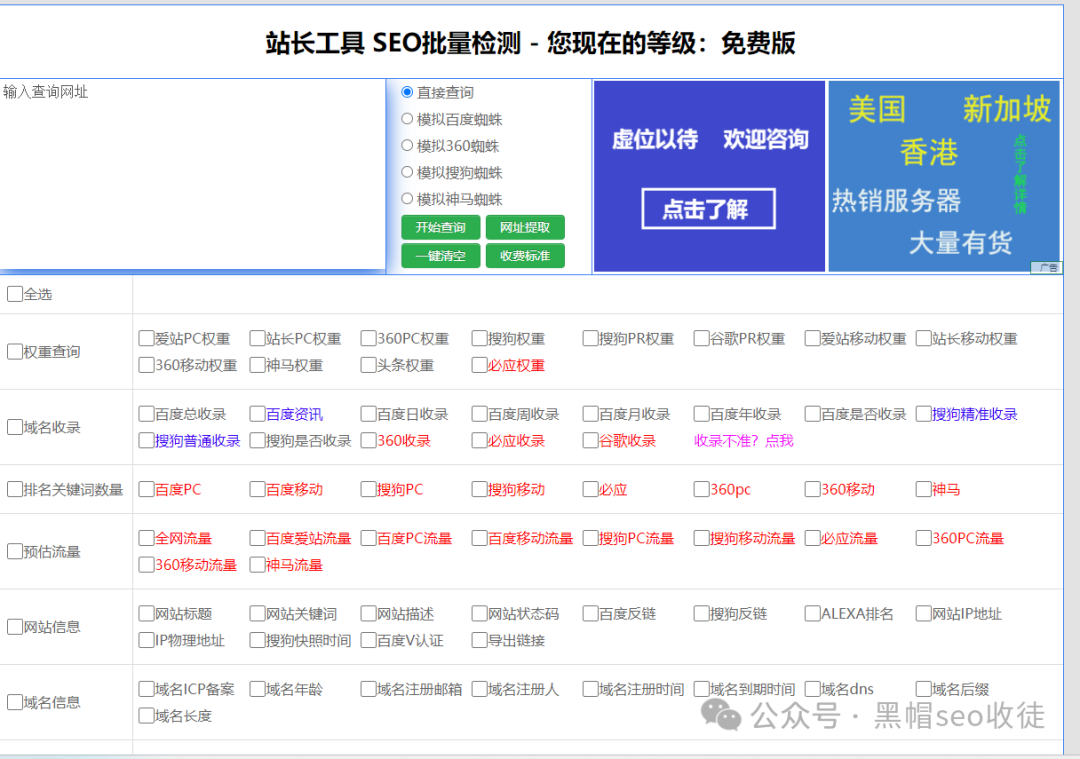Click 一键清空 to clear input
Viewport: 1080px width, 759px height.
point(440,255)
